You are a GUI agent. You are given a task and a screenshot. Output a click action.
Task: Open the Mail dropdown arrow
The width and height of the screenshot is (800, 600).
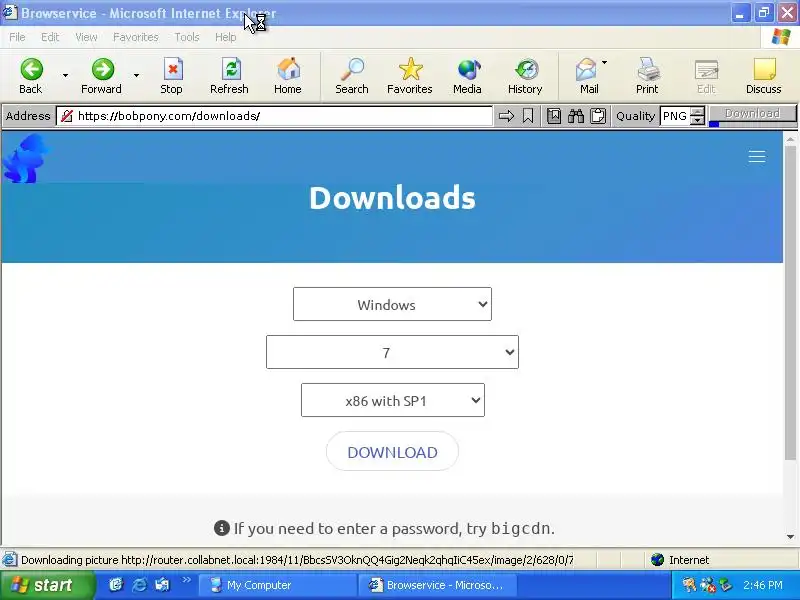click(605, 63)
